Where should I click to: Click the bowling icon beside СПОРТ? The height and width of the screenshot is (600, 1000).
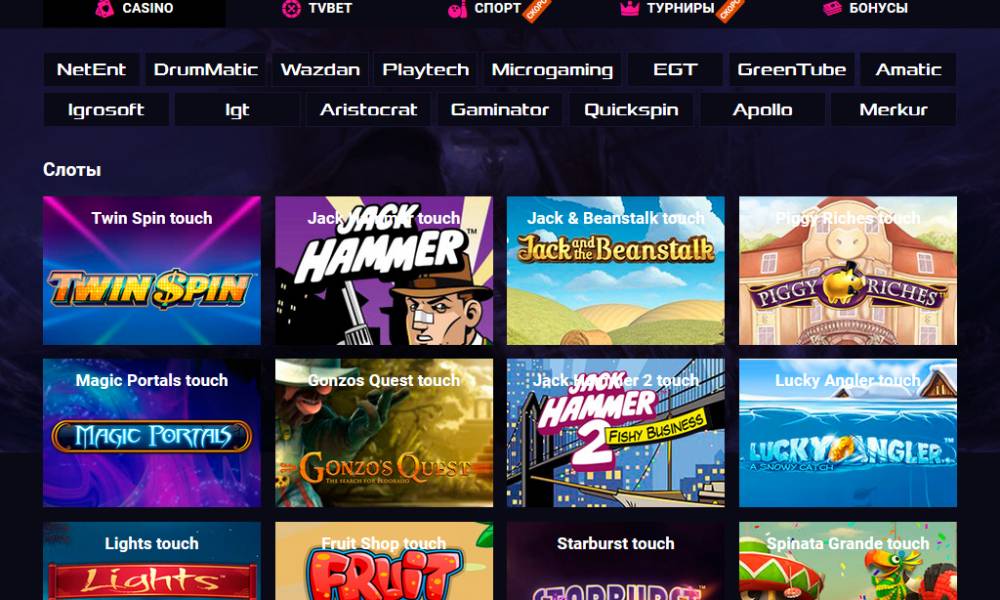point(457,9)
